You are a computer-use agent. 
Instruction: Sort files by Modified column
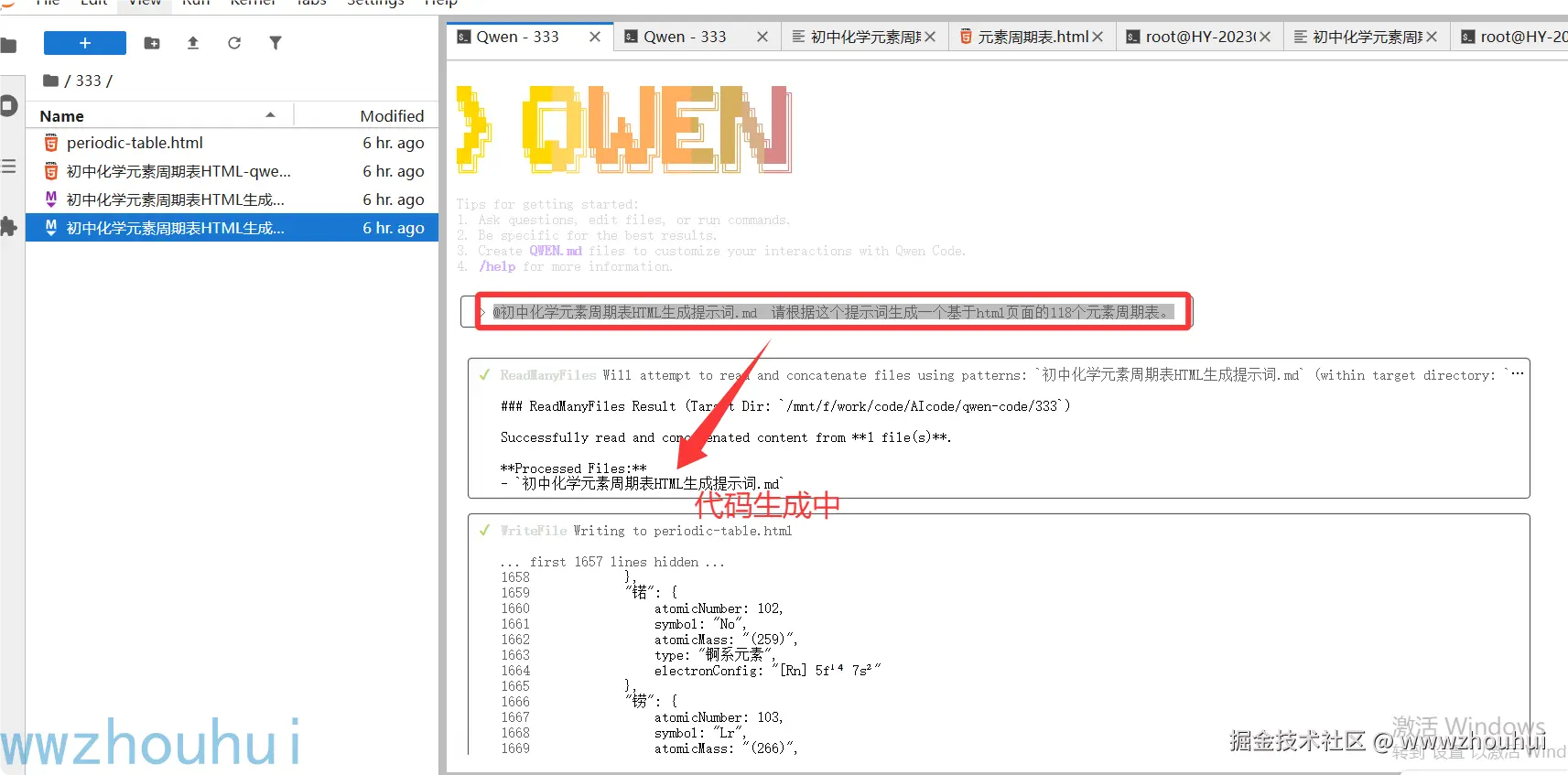(392, 116)
